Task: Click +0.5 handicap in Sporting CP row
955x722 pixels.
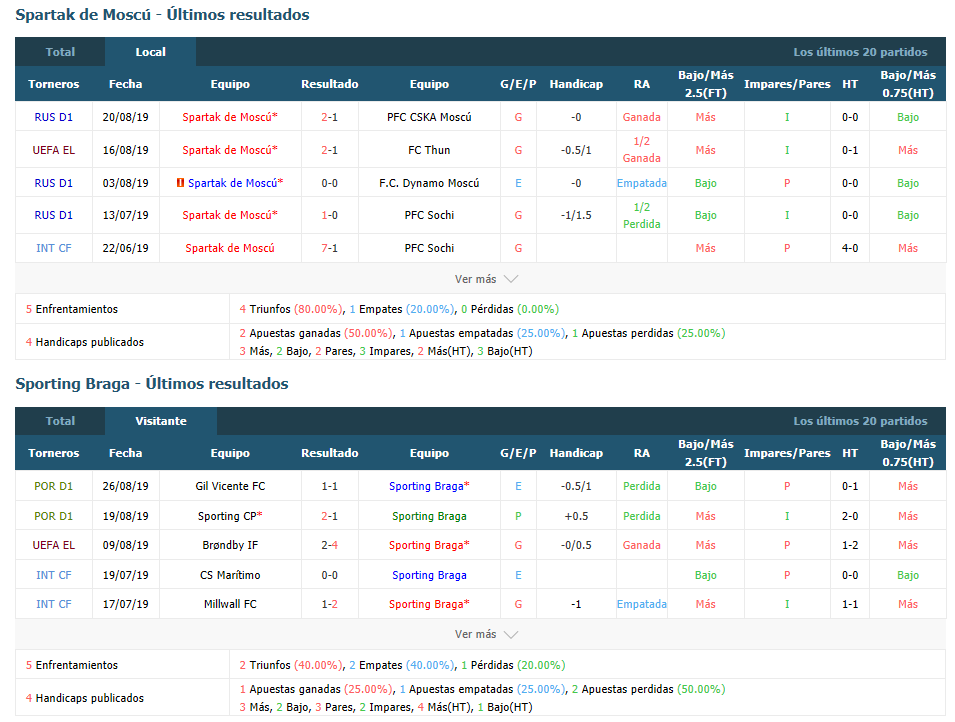Action: (x=576, y=516)
